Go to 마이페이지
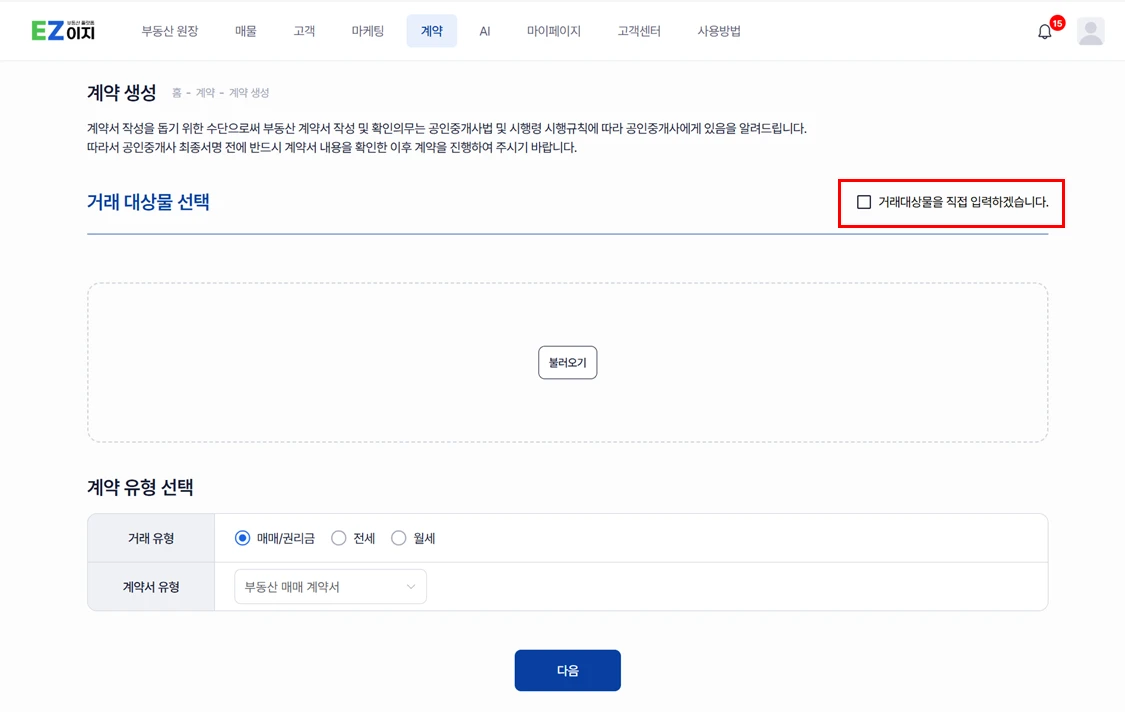Screen dimensions: 1125x712 tap(553, 31)
